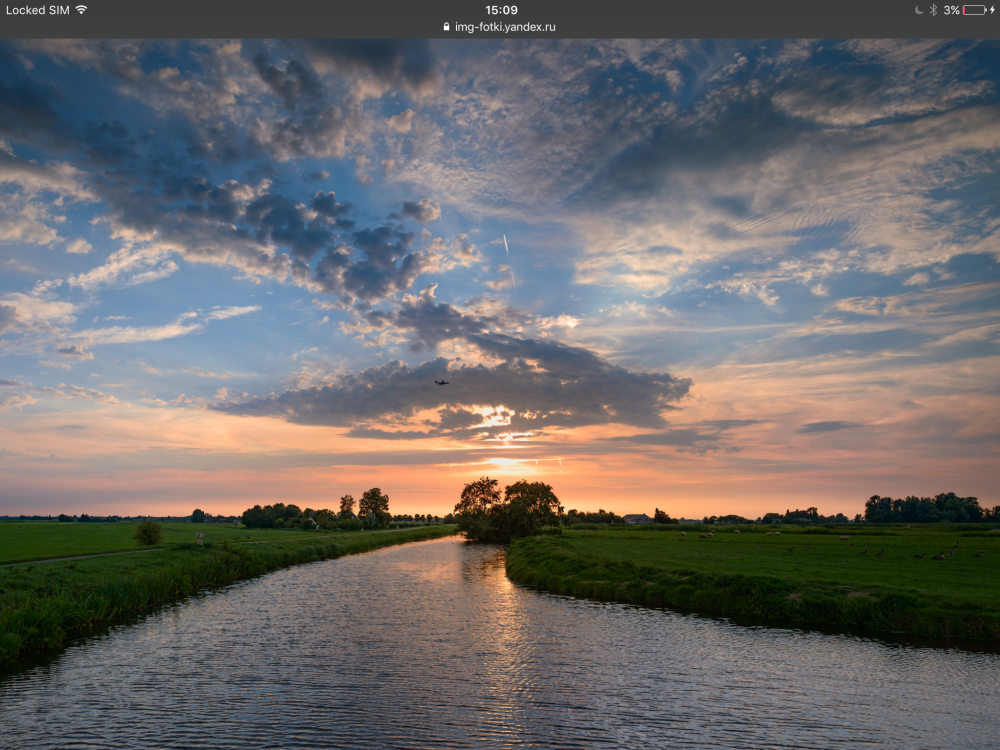
Task: Click the white contrail streak in the sky
Action: point(506,243)
